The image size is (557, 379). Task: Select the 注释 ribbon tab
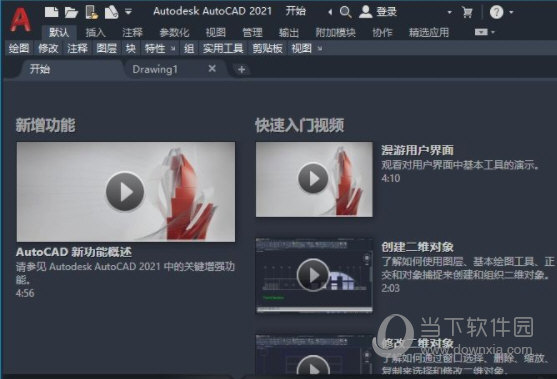(133, 33)
